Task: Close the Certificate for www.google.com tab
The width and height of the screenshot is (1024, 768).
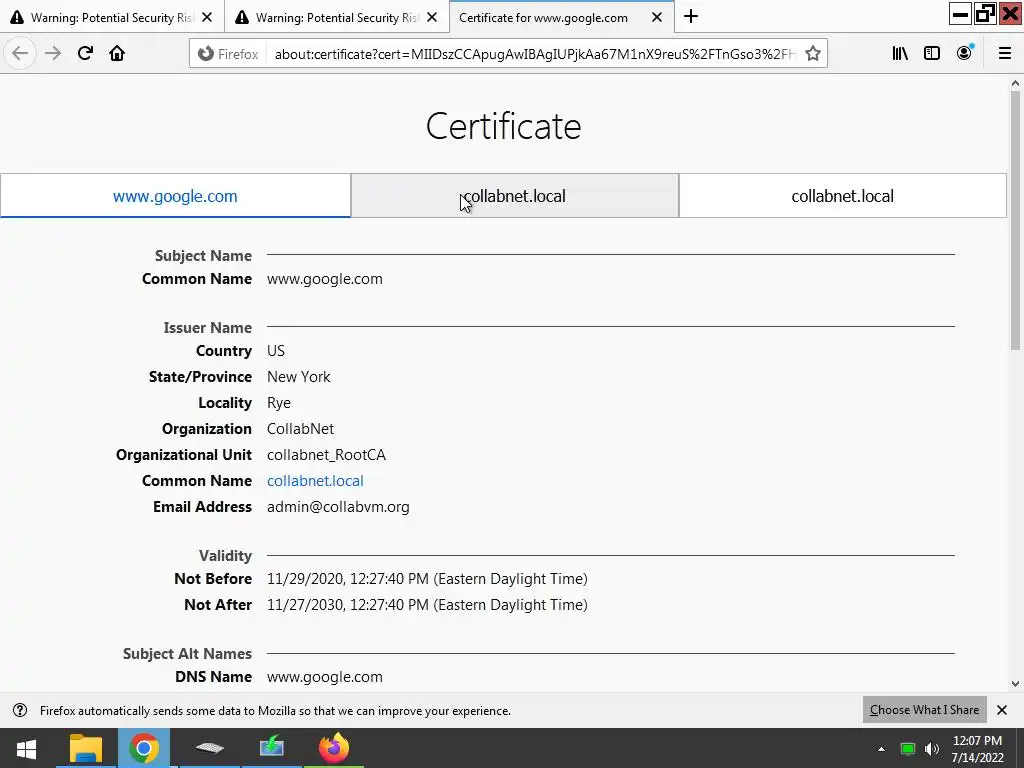Action: (657, 18)
